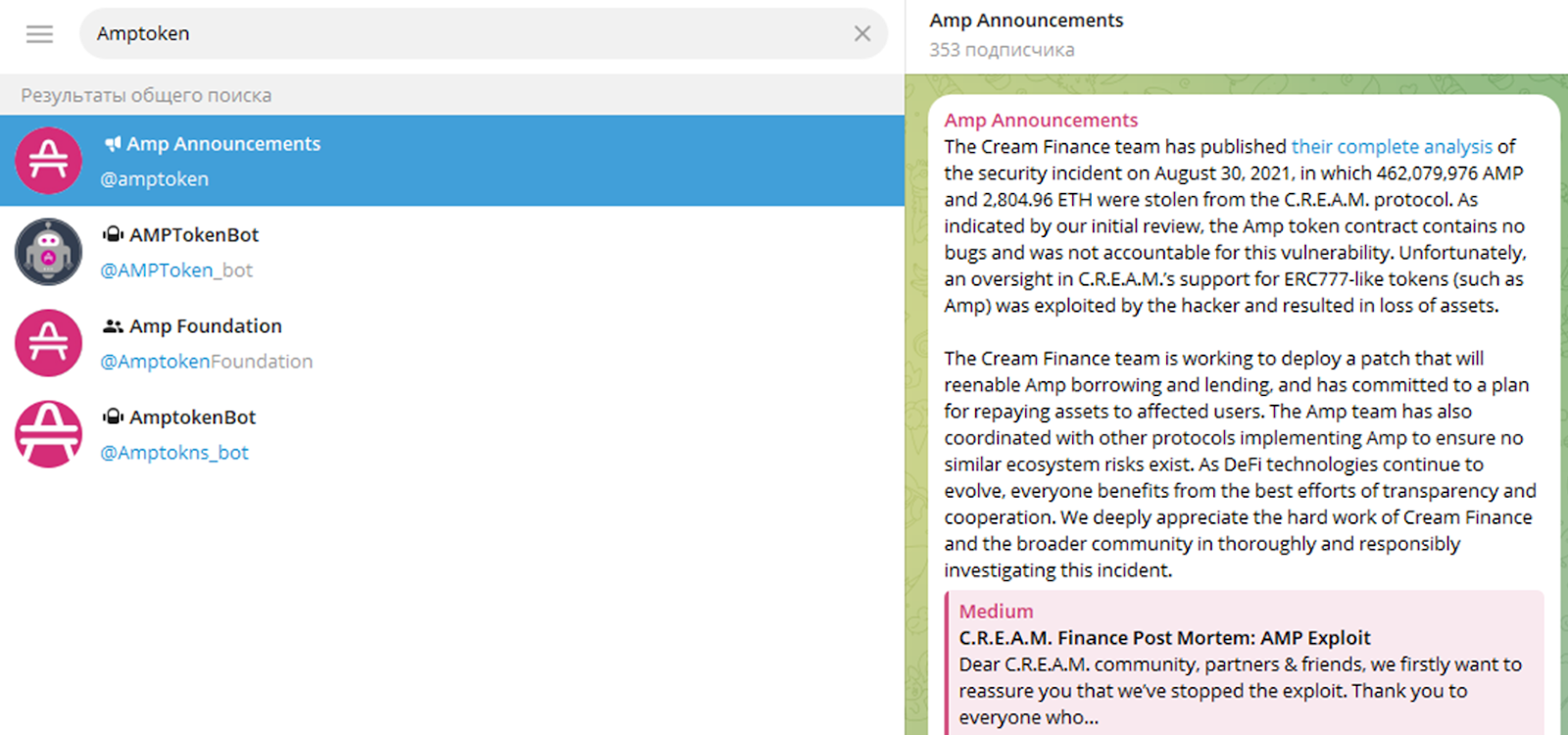The width and height of the screenshot is (1568, 735).
Task: Open the 'their complete analysis' link
Action: coord(1392,147)
